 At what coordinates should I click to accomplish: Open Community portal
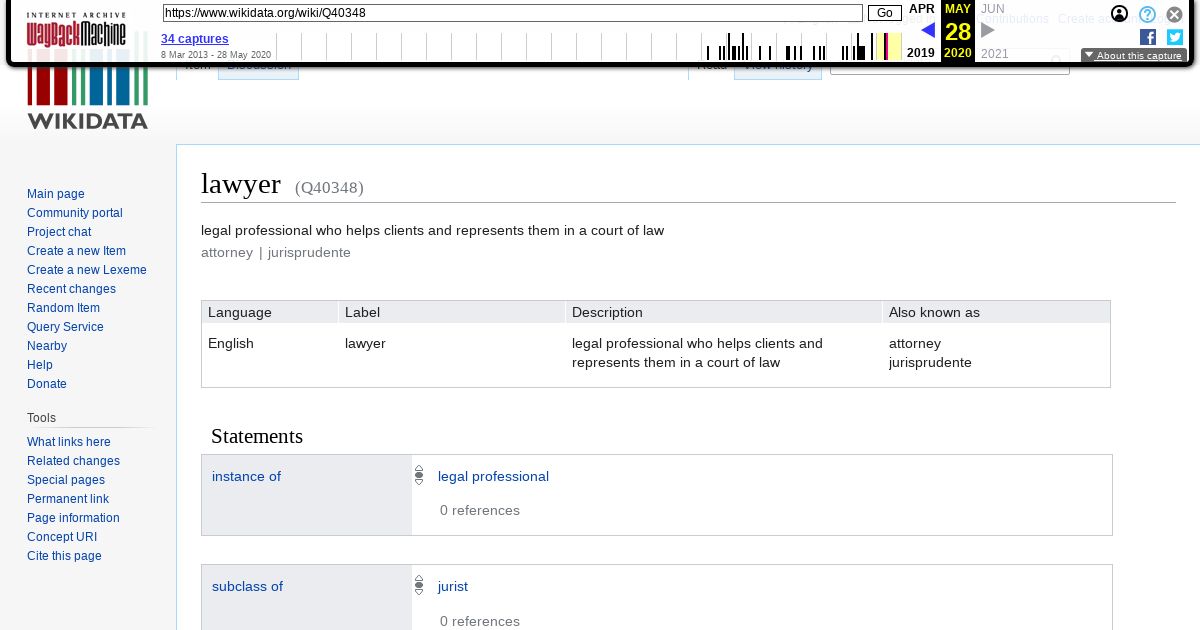75,213
